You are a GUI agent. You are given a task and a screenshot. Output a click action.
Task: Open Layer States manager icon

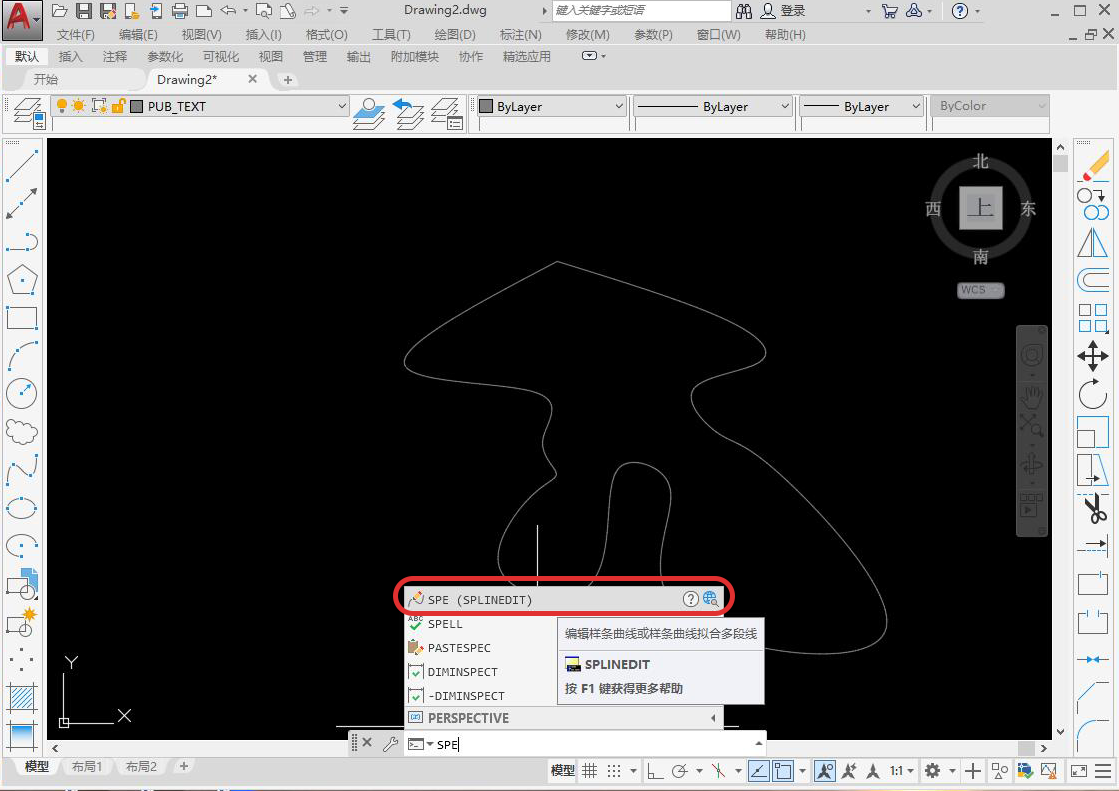tap(447, 113)
